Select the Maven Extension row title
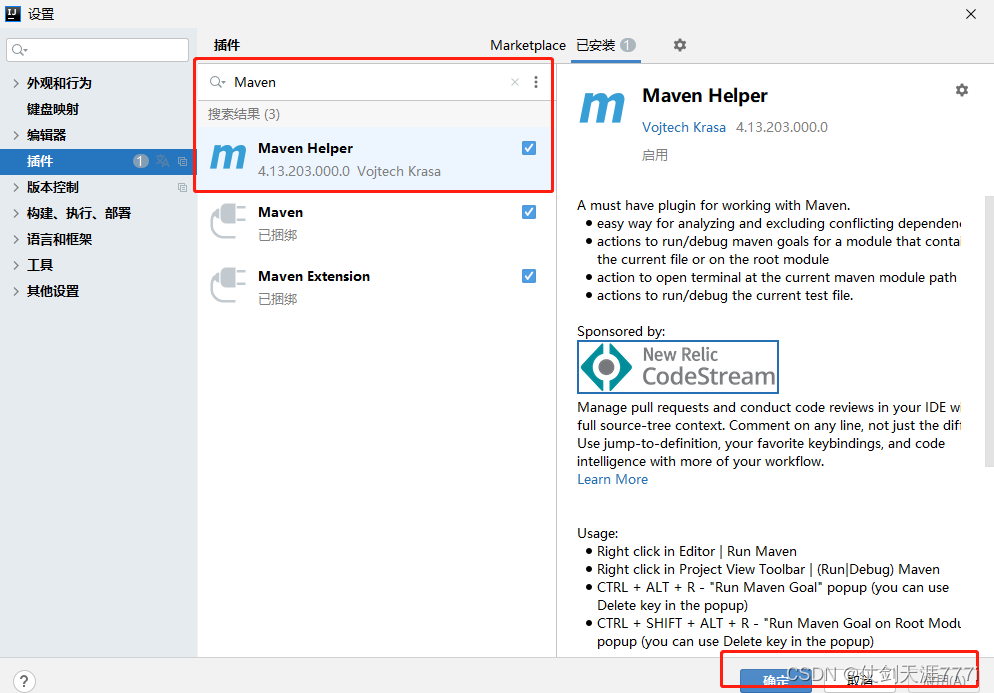 tap(314, 276)
